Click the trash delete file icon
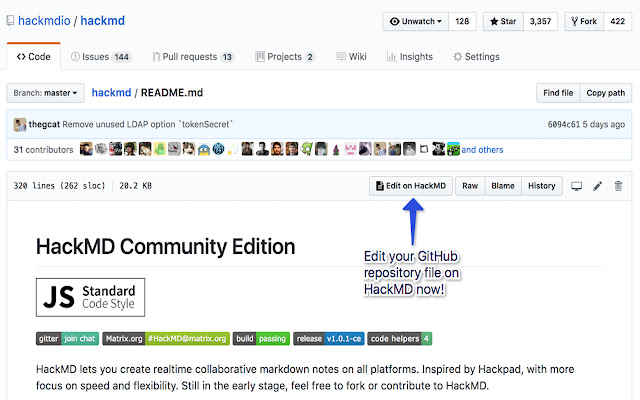The width and height of the screenshot is (640, 400). coord(618,186)
